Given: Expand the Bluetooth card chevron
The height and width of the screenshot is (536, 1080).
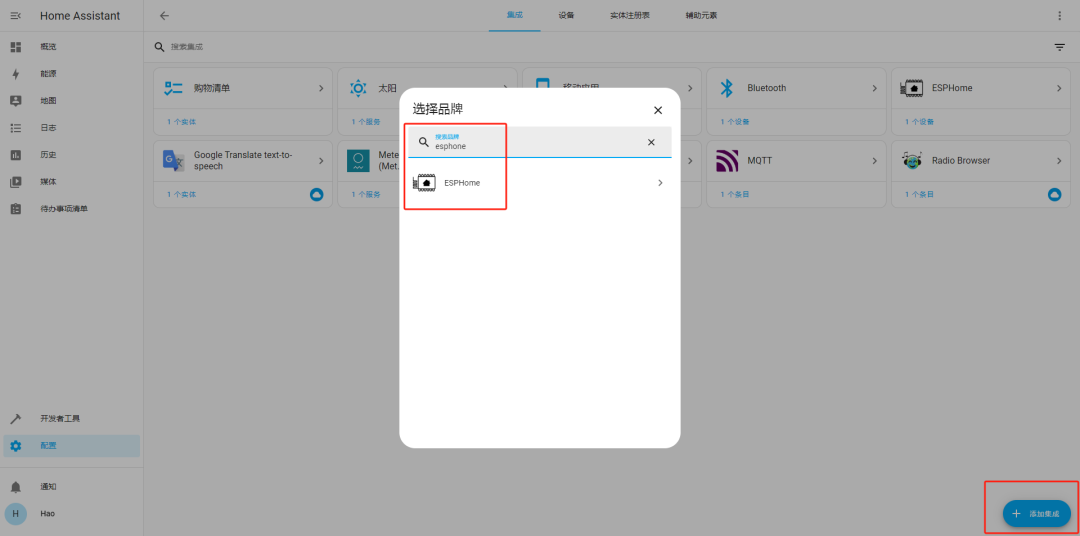Looking at the screenshot, I should tap(875, 88).
